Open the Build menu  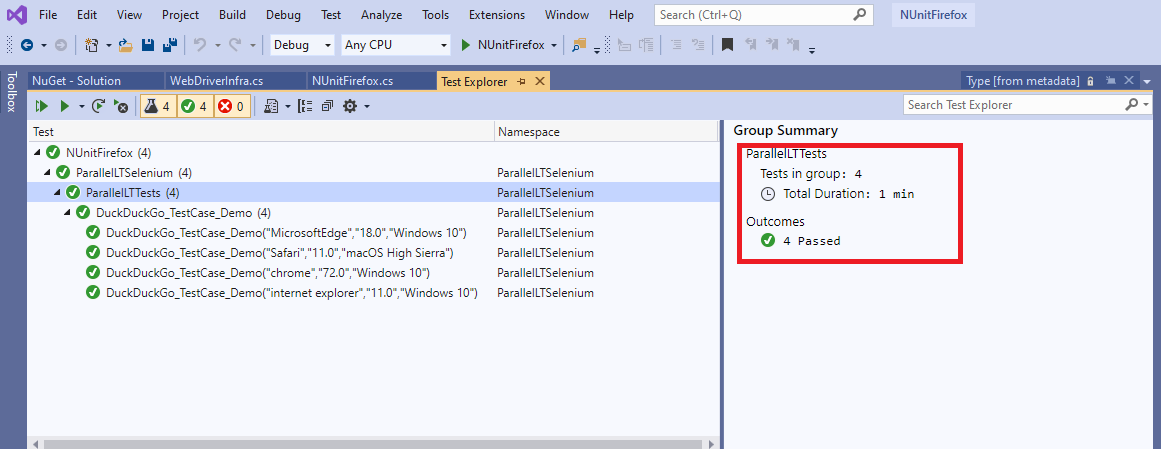coord(232,15)
